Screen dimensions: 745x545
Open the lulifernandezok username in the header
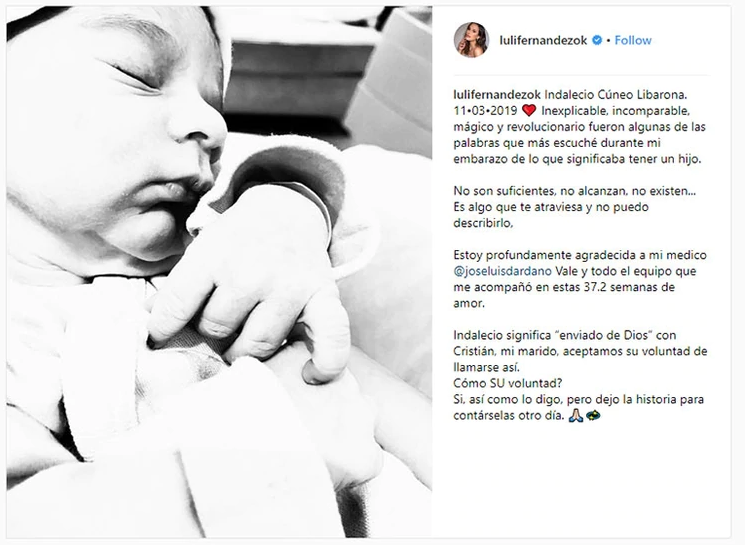pos(544,40)
